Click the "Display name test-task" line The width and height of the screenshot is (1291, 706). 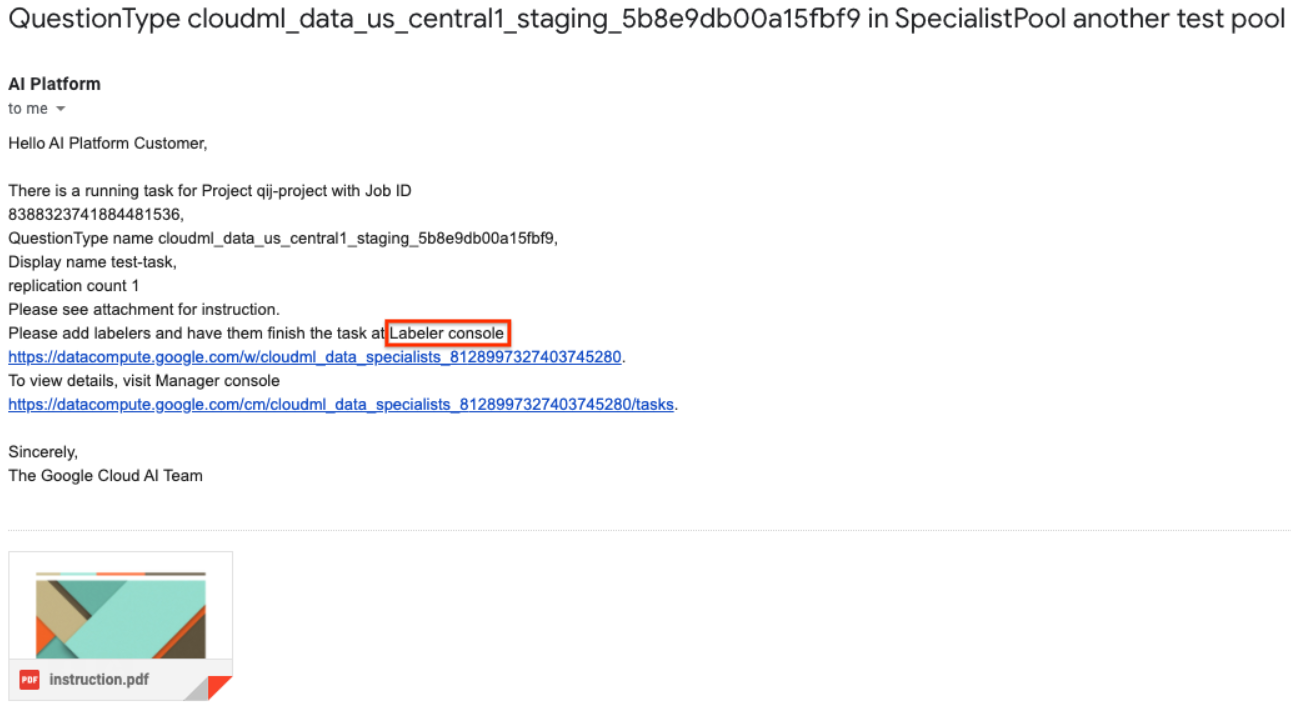point(92,262)
